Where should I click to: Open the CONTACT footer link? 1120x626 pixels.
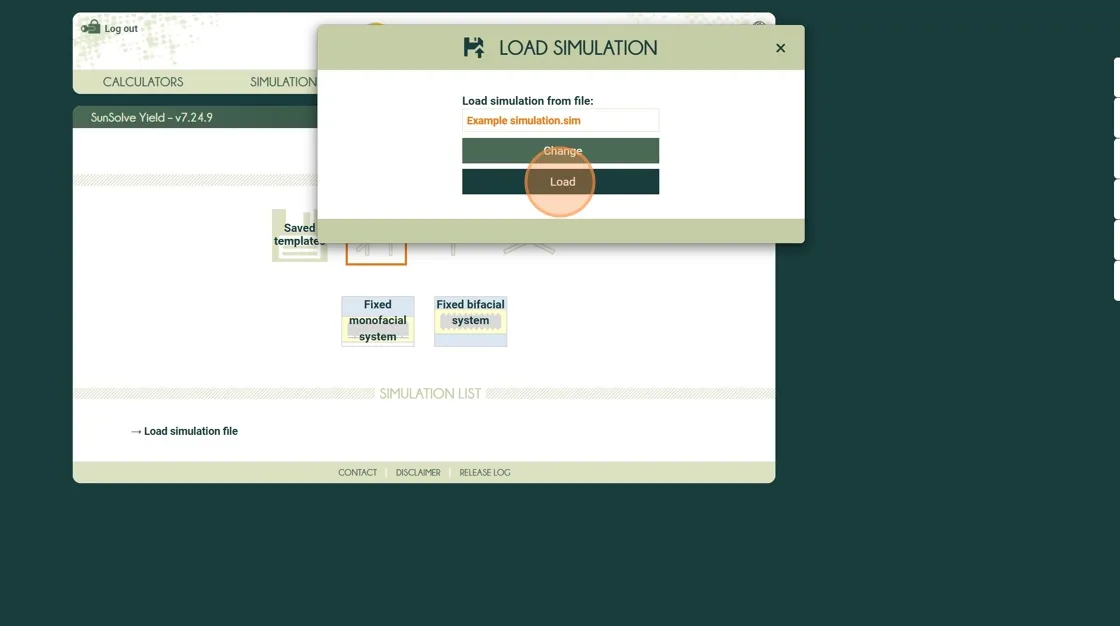pos(357,473)
